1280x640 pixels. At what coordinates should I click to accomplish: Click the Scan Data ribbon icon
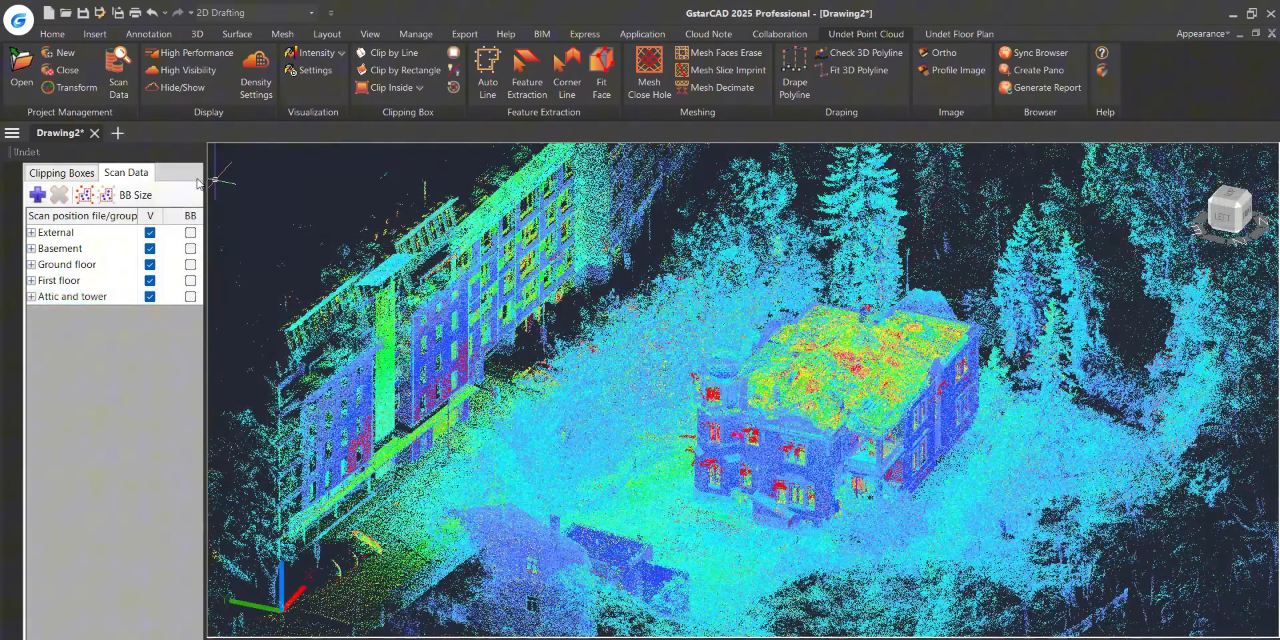pos(118,73)
